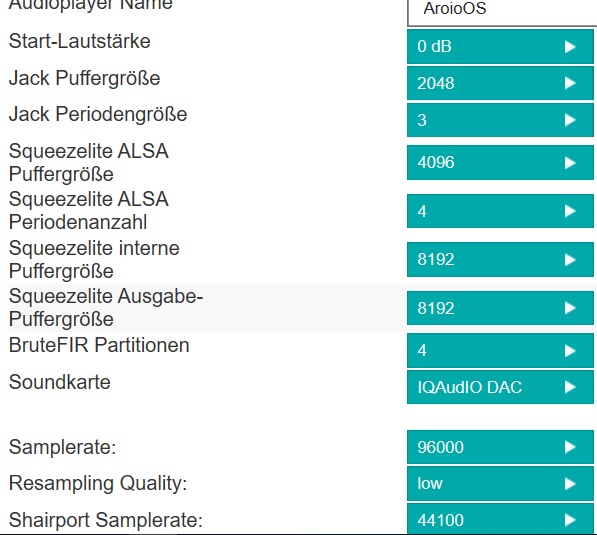Open the Shairport Samplerate 44100 dropdown

(x=500, y=519)
